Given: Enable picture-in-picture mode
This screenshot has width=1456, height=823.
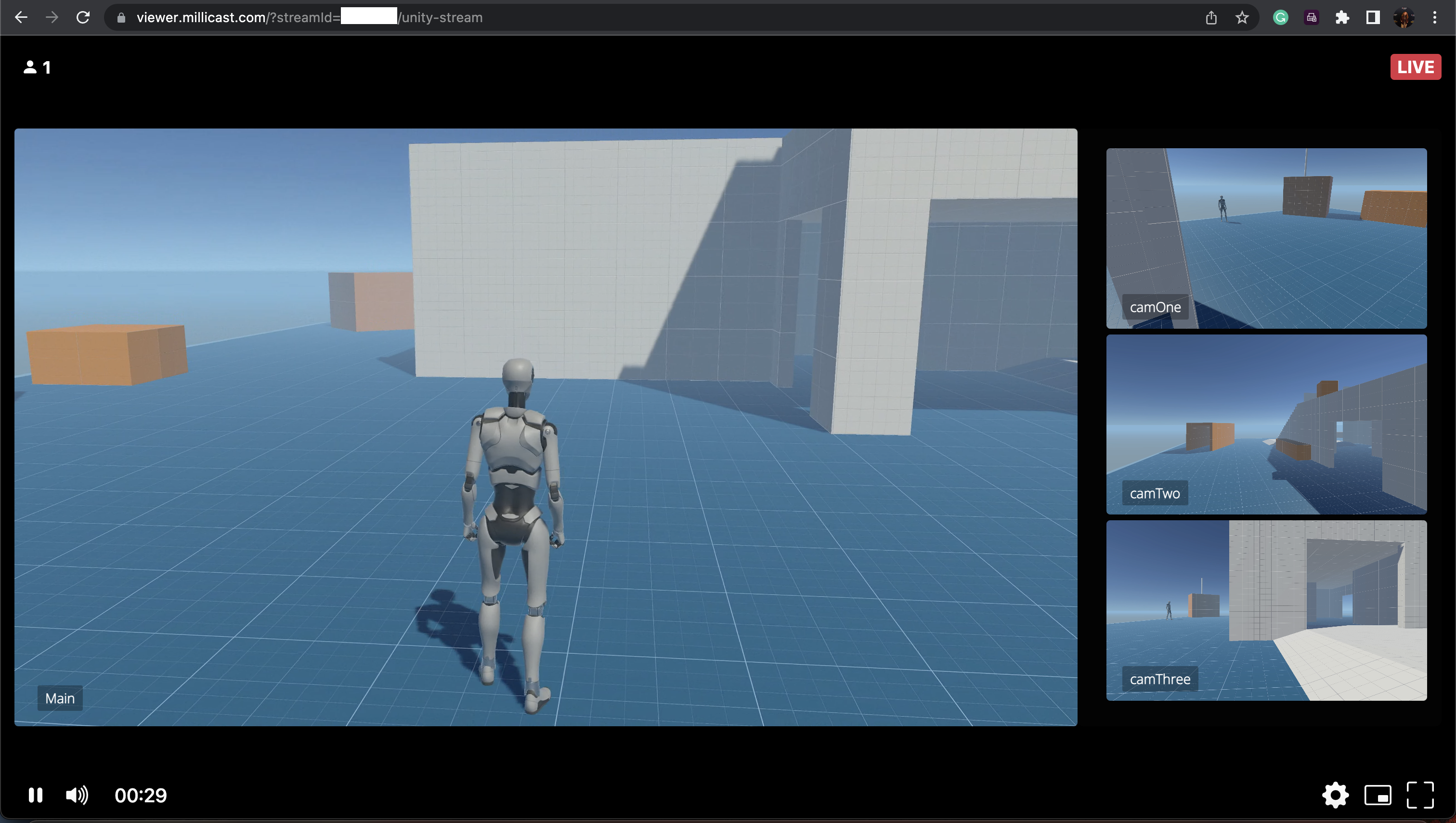Looking at the screenshot, I should tap(1378, 795).
